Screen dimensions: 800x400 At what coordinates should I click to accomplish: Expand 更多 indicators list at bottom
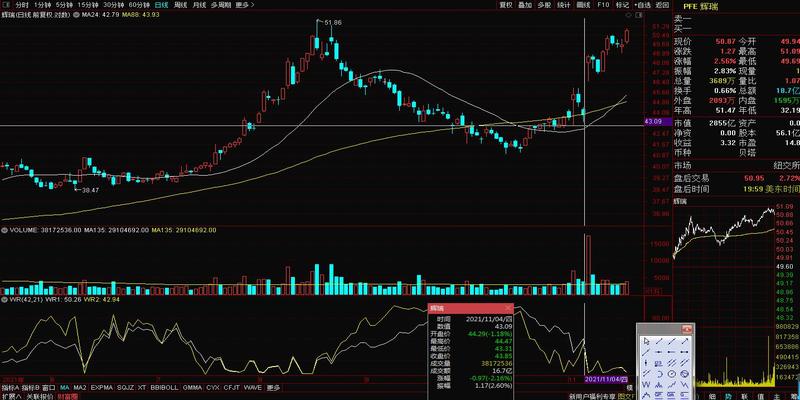(274, 387)
